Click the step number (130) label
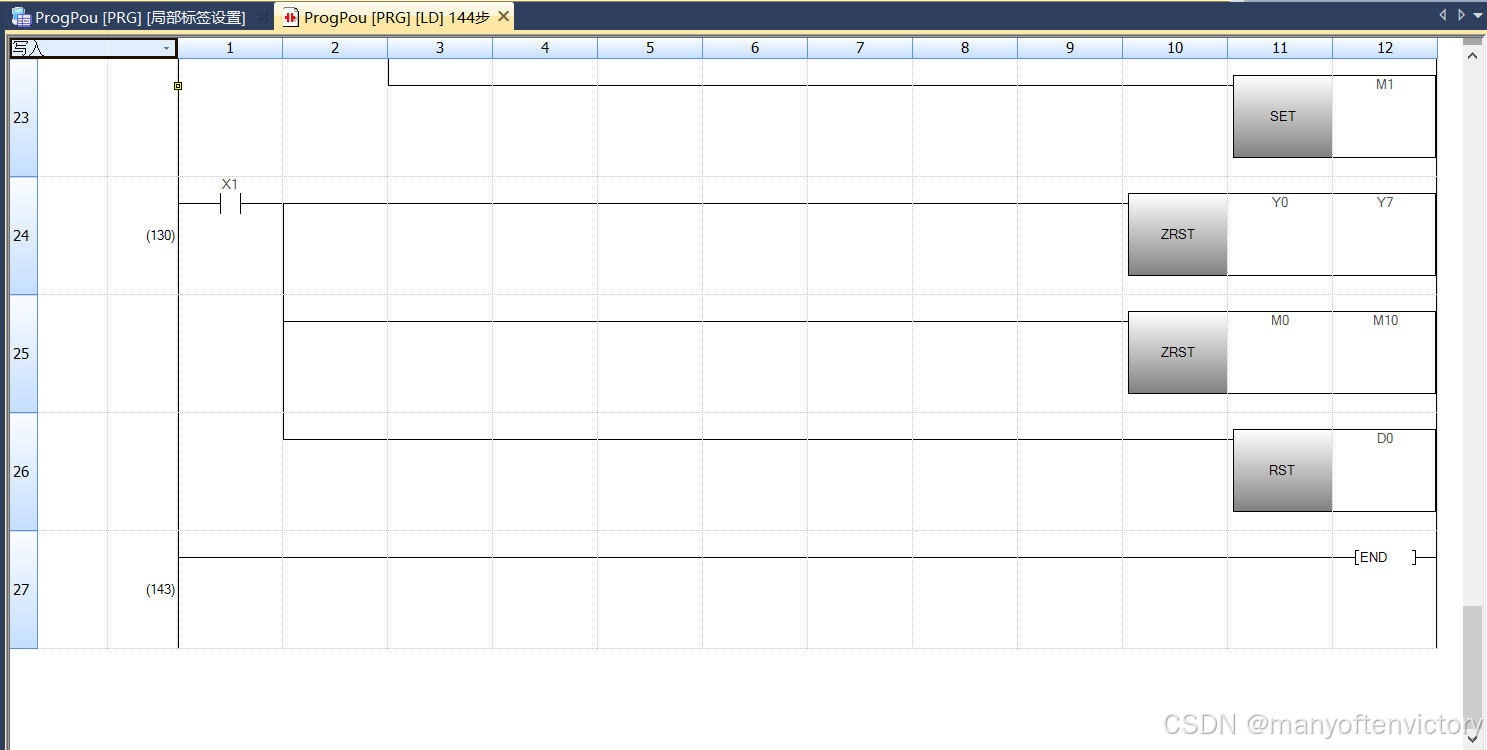Image resolution: width=1487 pixels, height=750 pixels. click(161, 236)
